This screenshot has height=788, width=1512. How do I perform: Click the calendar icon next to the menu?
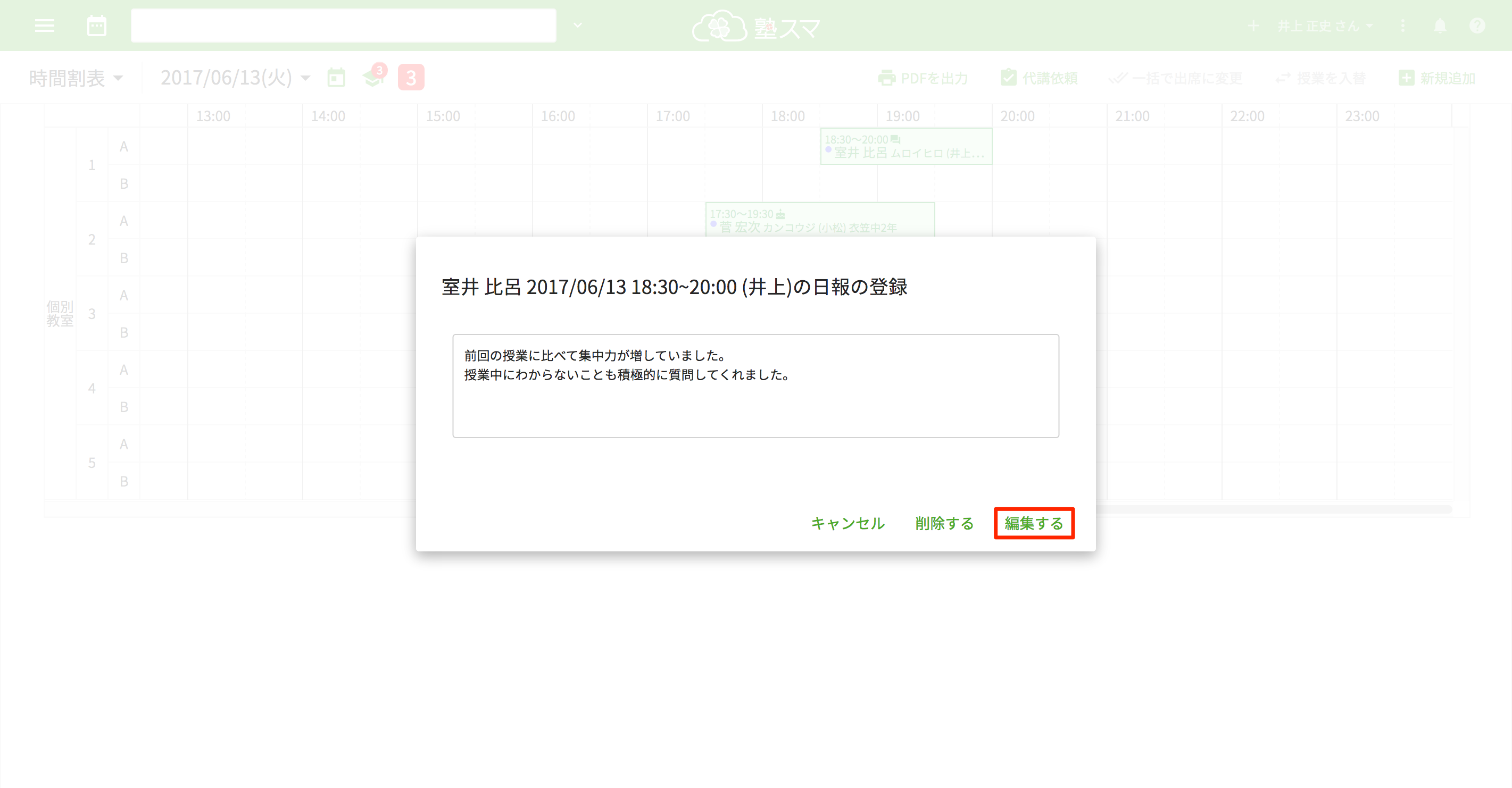point(96,26)
